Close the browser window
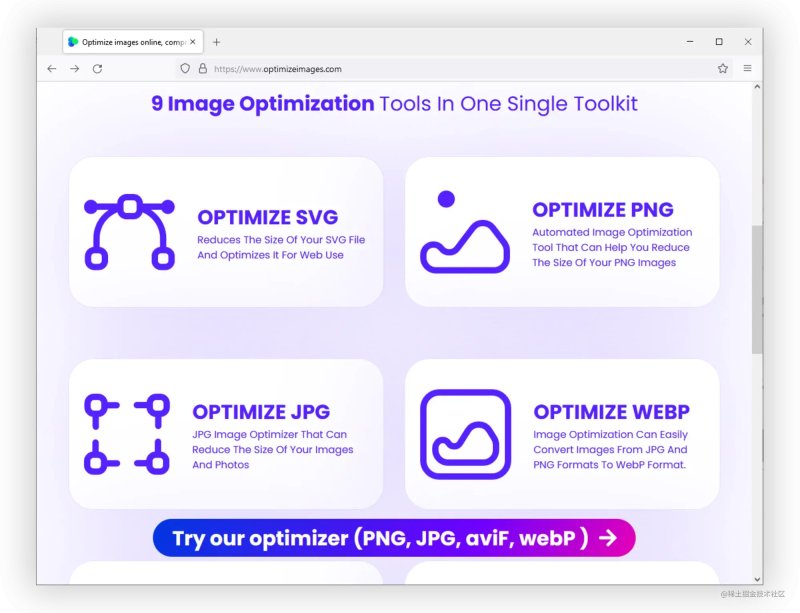 pos(748,42)
